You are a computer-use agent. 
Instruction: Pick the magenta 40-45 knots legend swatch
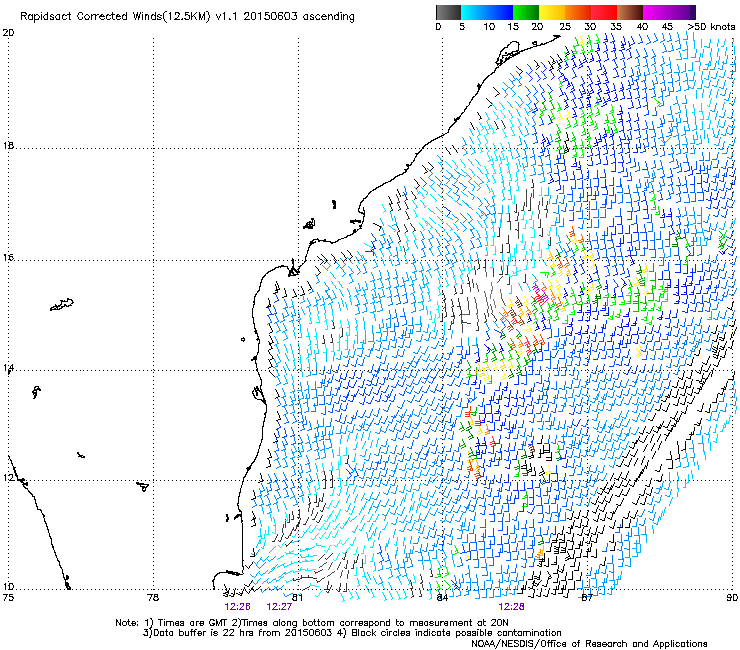click(x=656, y=12)
